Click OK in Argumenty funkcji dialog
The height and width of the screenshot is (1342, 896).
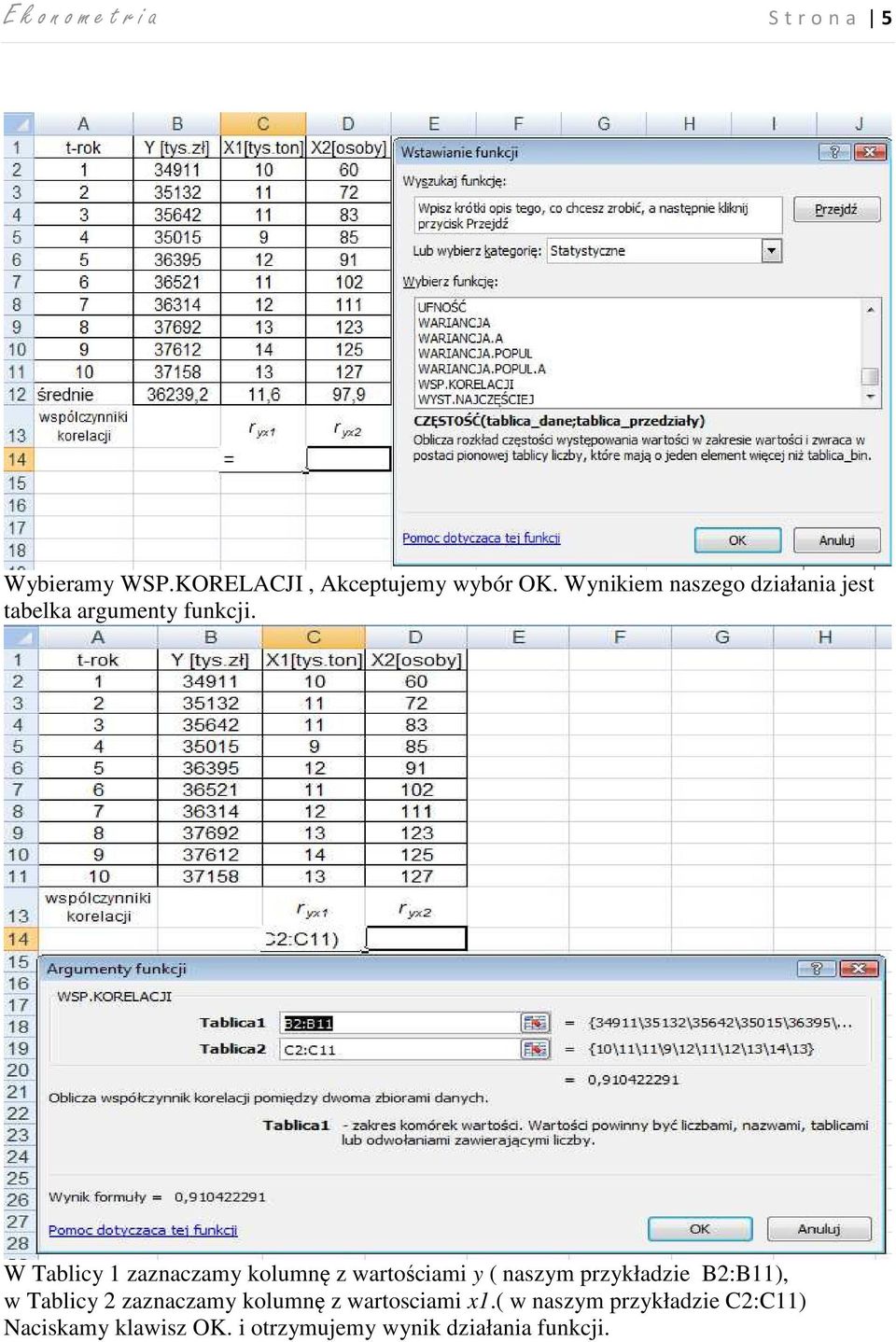(700, 1229)
